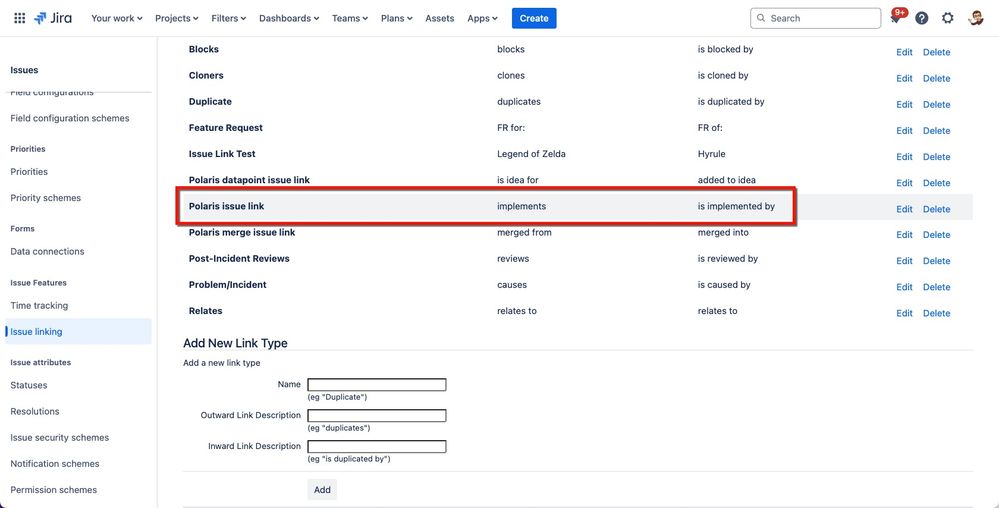The height and width of the screenshot is (508, 999).
Task: Open Time tracking in sidebar
Action: tap(39, 305)
